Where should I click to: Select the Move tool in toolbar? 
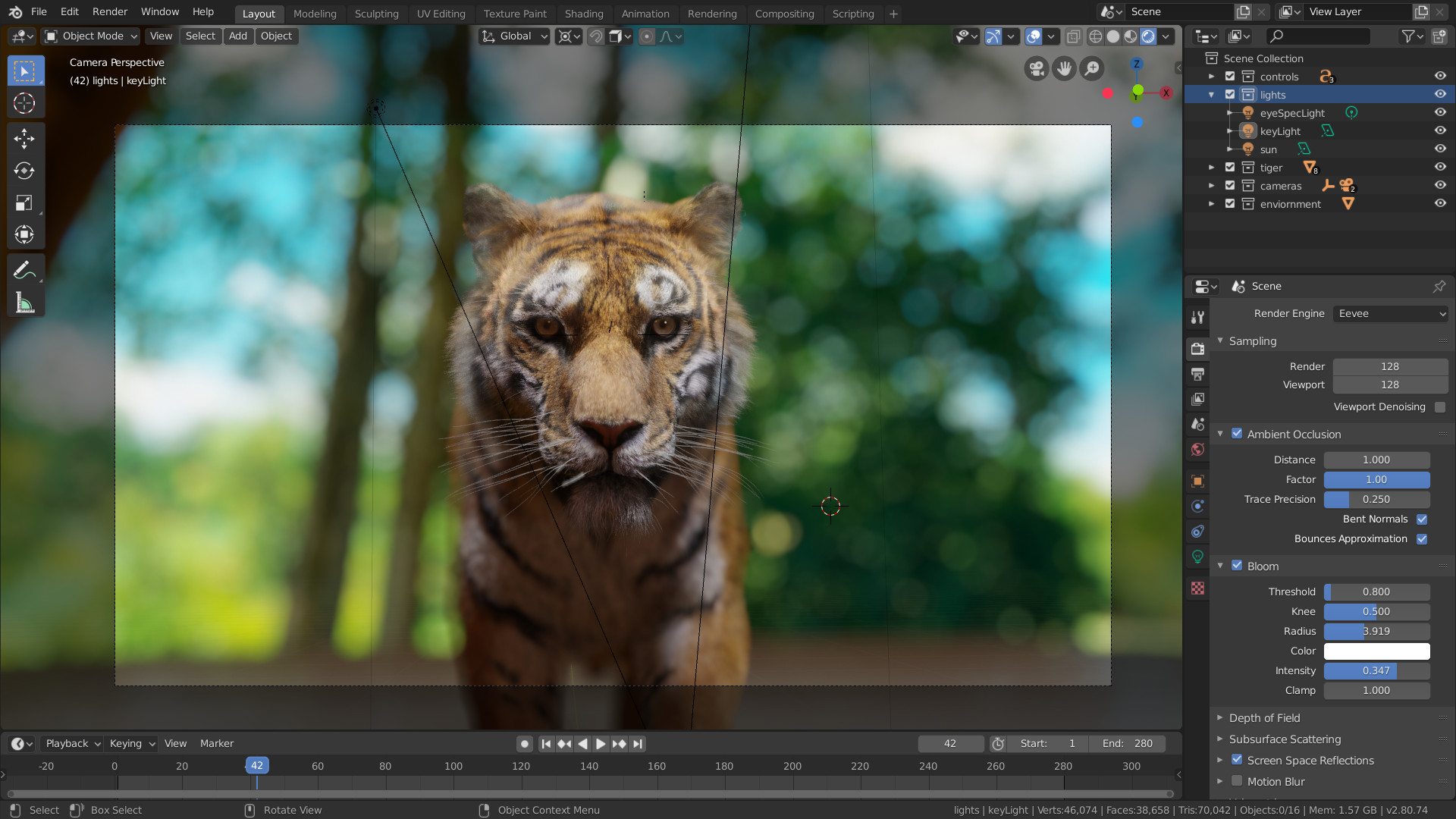pyautogui.click(x=25, y=137)
